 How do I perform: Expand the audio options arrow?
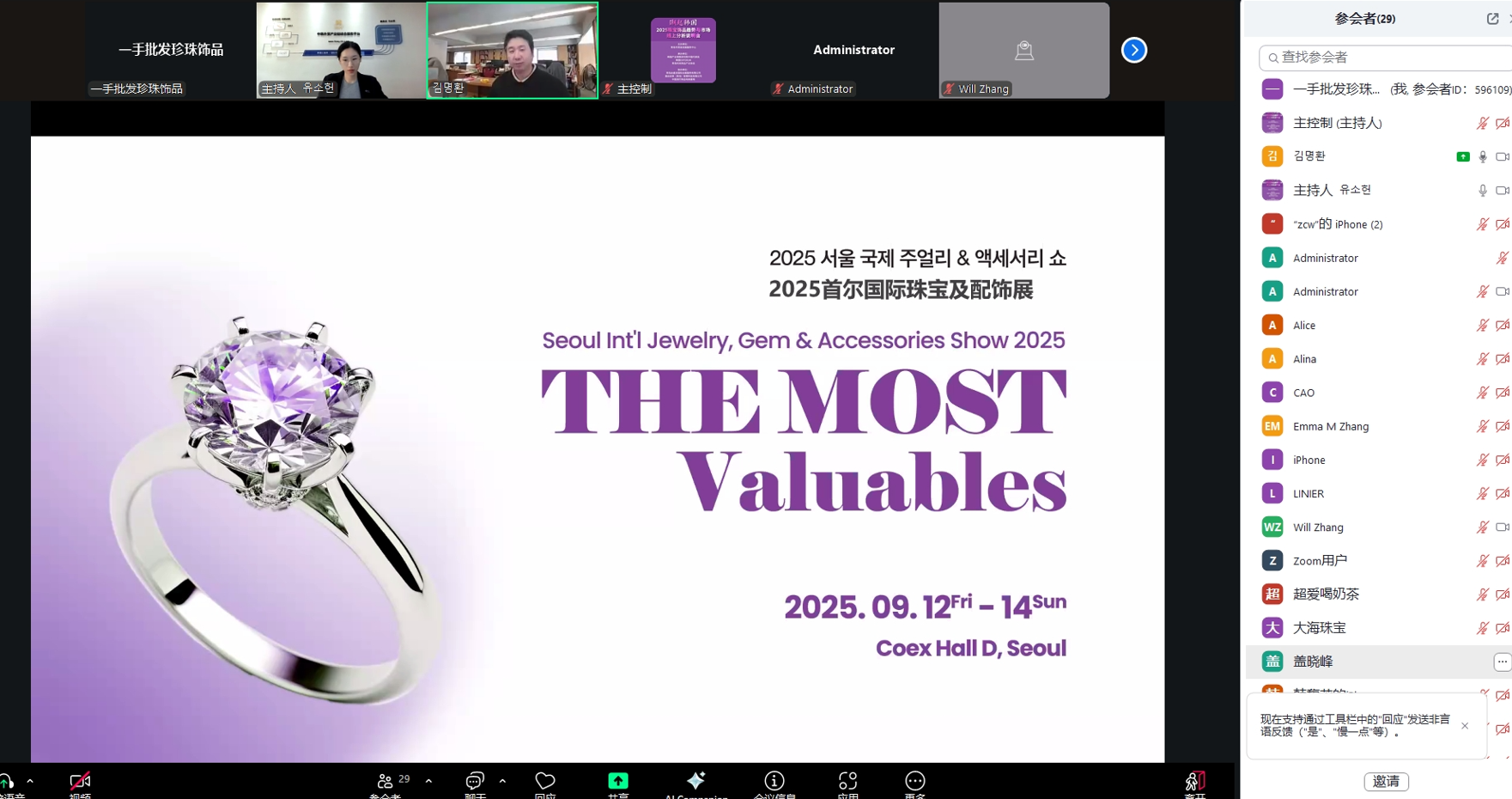pyautogui.click(x=30, y=781)
